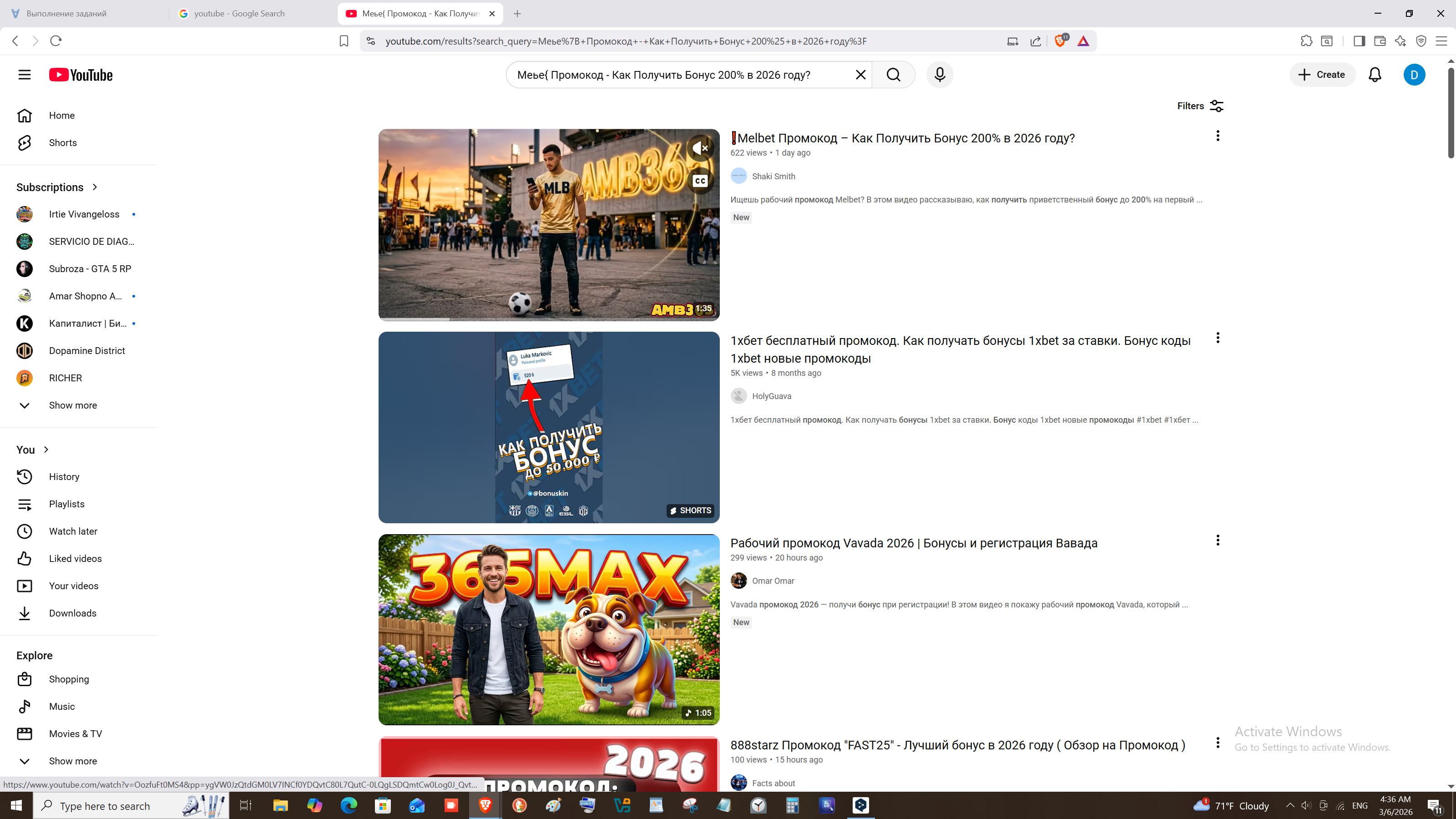Unmute the Melbet video preview
This screenshot has height=819, width=1456.
pos(700,148)
